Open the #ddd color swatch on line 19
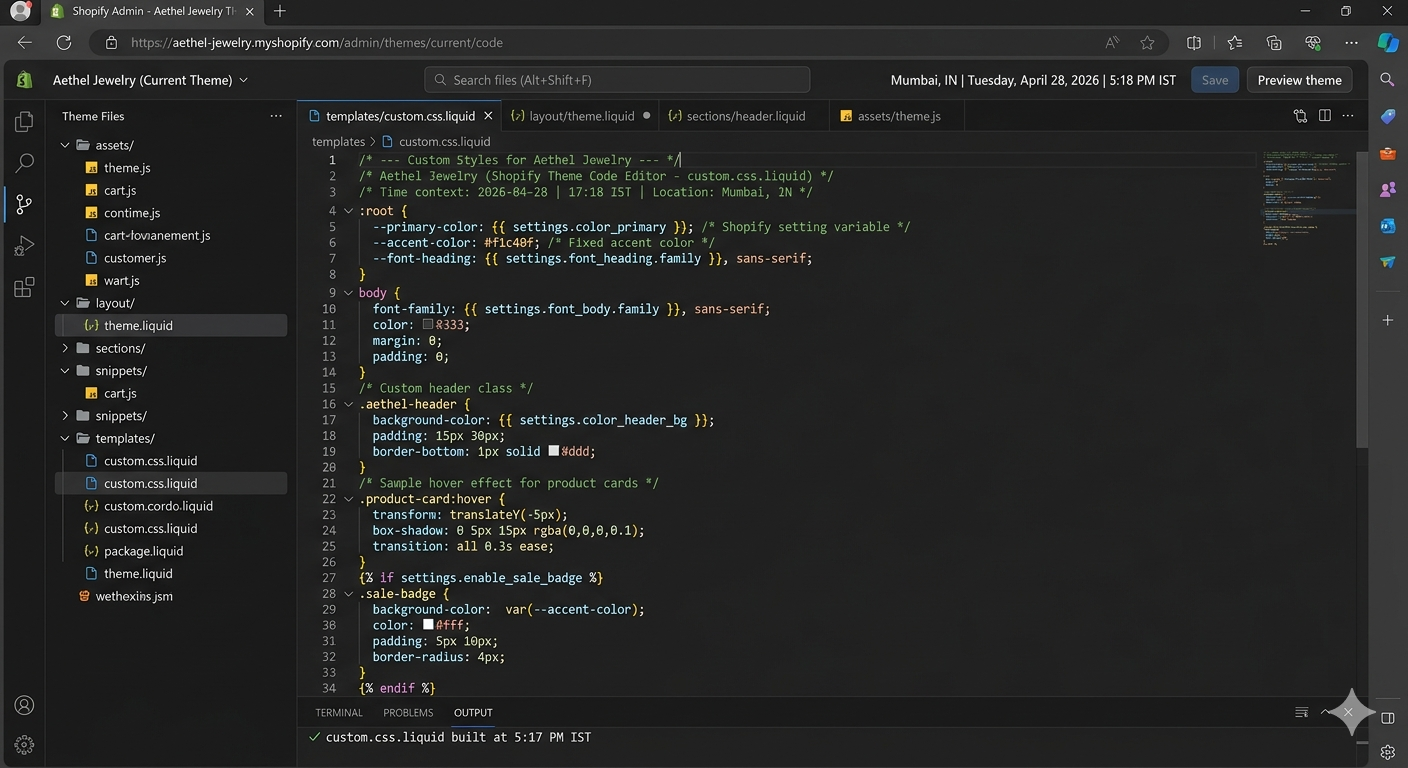Screen dimensions: 1408x768 click(553, 452)
